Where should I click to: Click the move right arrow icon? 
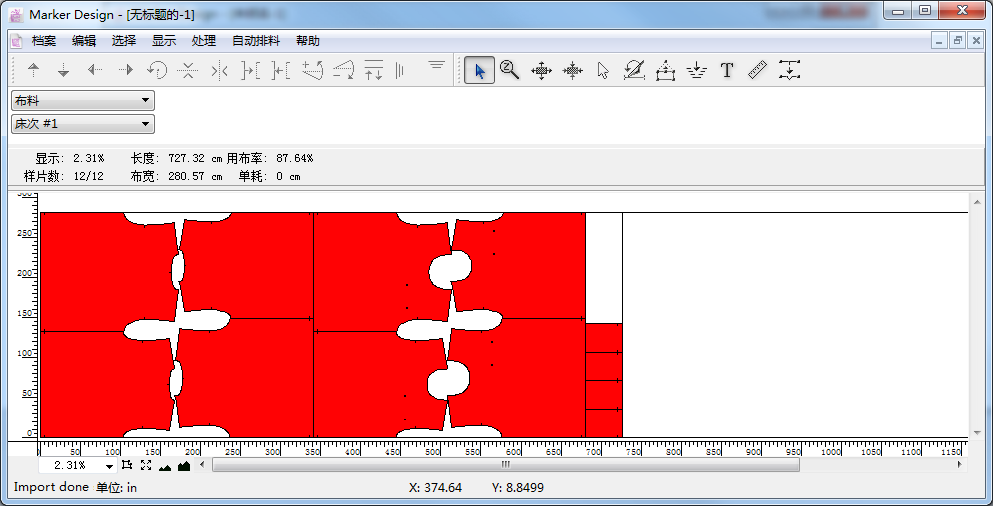(126, 71)
